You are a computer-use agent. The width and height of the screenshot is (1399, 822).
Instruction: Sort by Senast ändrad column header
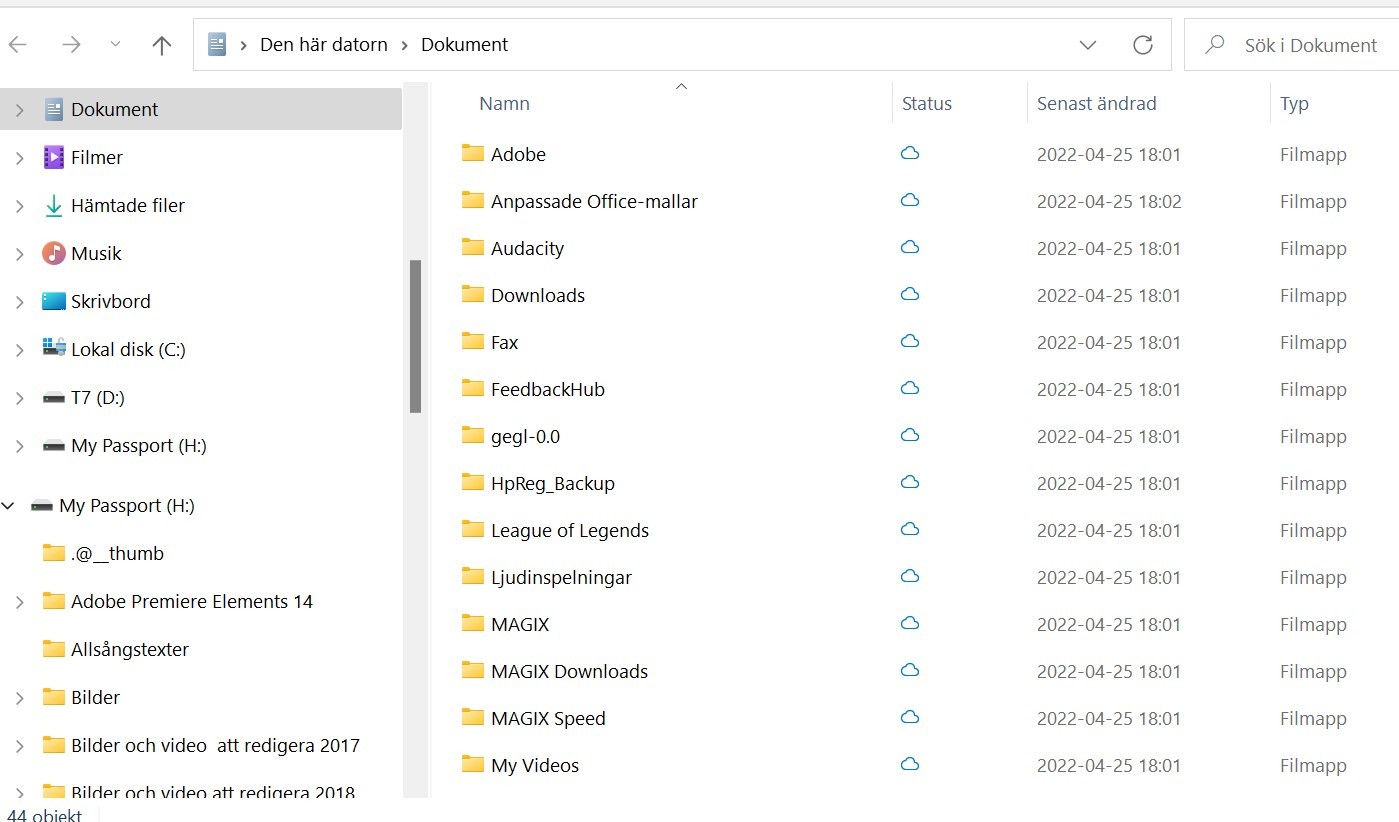[1096, 104]
